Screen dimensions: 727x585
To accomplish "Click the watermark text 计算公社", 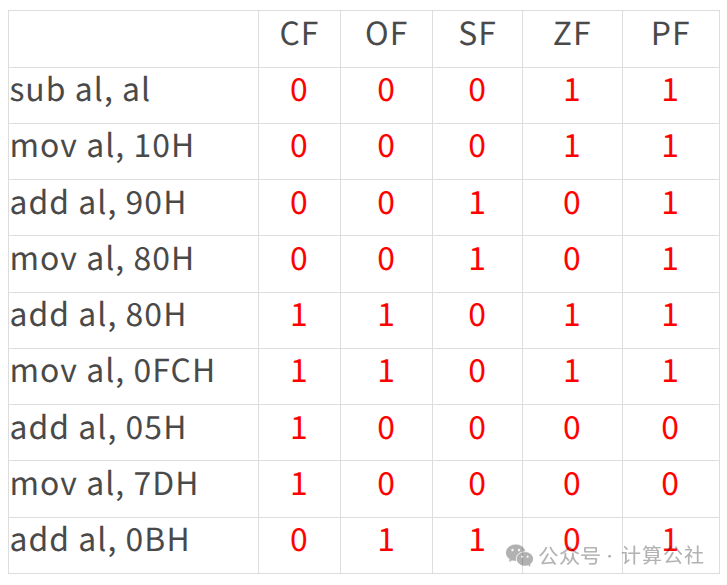I will point(662,555).
